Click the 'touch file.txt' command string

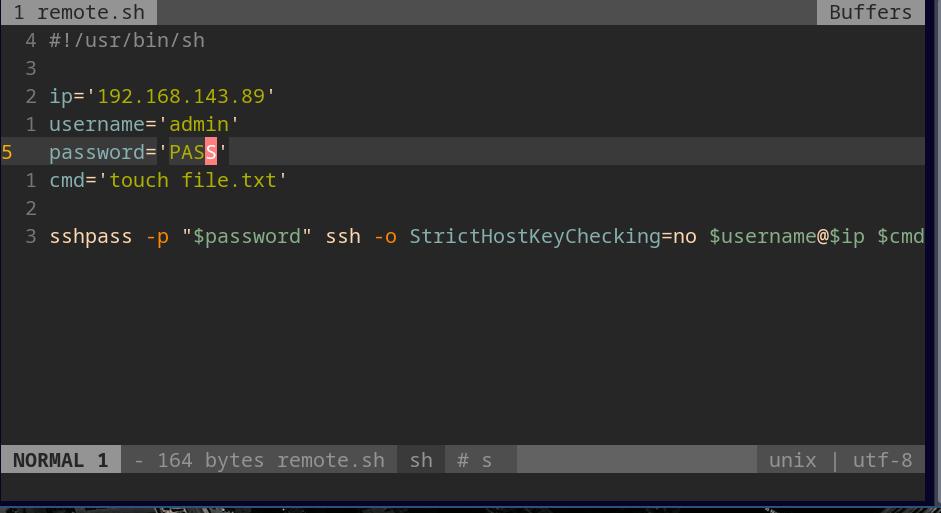[192, 180]
